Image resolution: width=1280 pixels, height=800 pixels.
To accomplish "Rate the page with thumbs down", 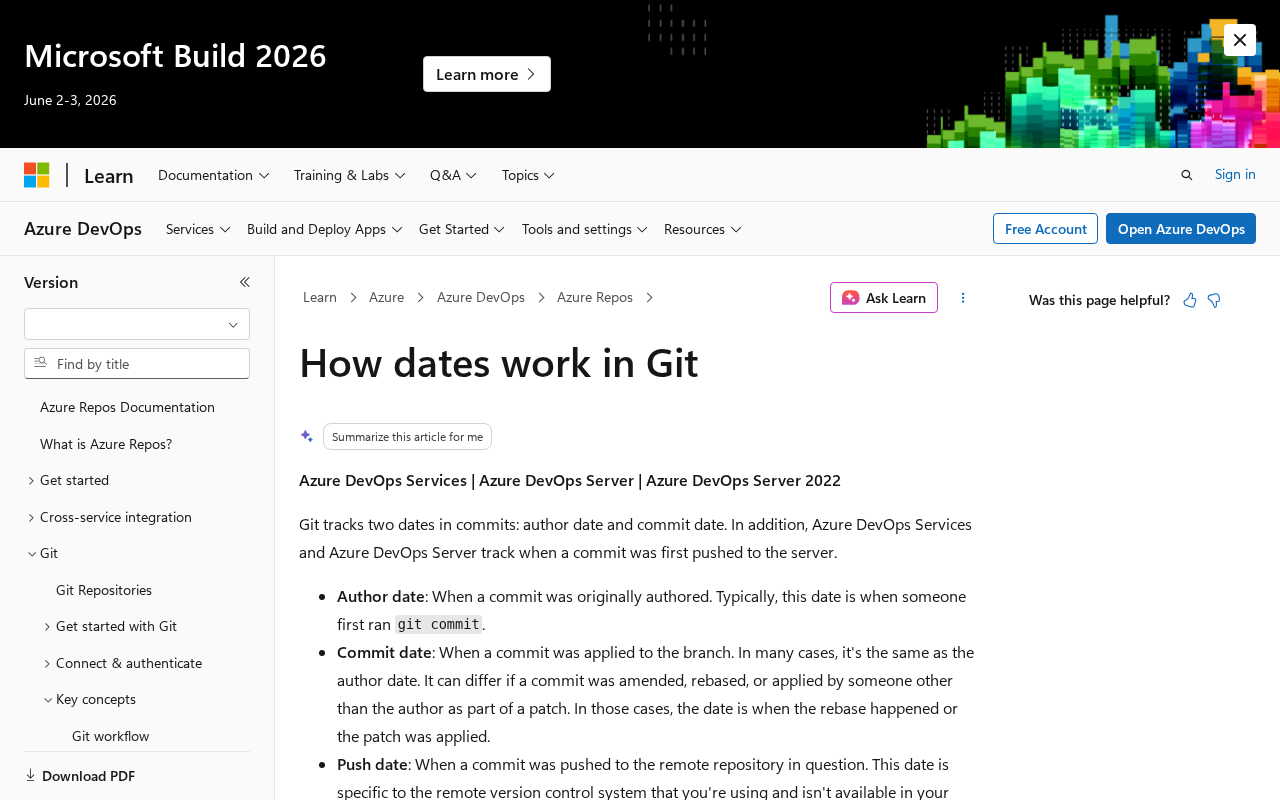I will [x=1214, y=300].
